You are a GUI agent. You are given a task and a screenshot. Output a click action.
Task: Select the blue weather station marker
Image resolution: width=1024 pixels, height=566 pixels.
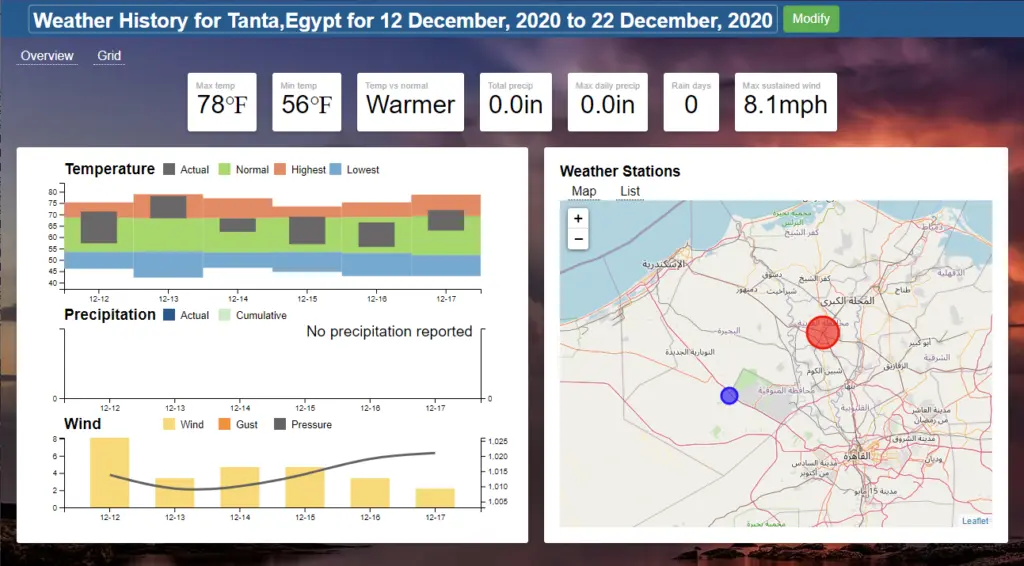729,396
